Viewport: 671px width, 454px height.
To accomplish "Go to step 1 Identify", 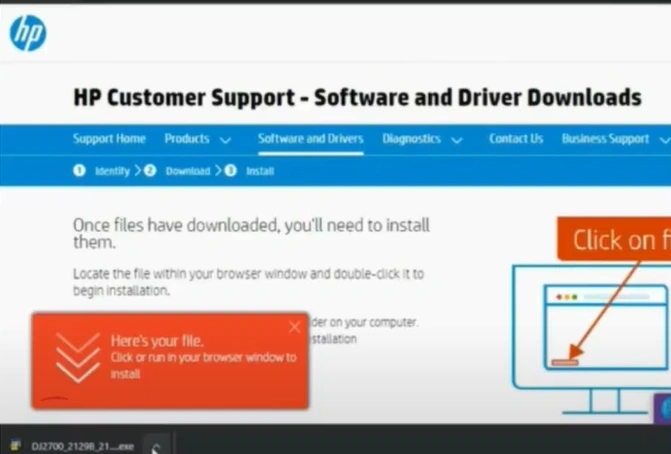I will (x=112, y=171).
